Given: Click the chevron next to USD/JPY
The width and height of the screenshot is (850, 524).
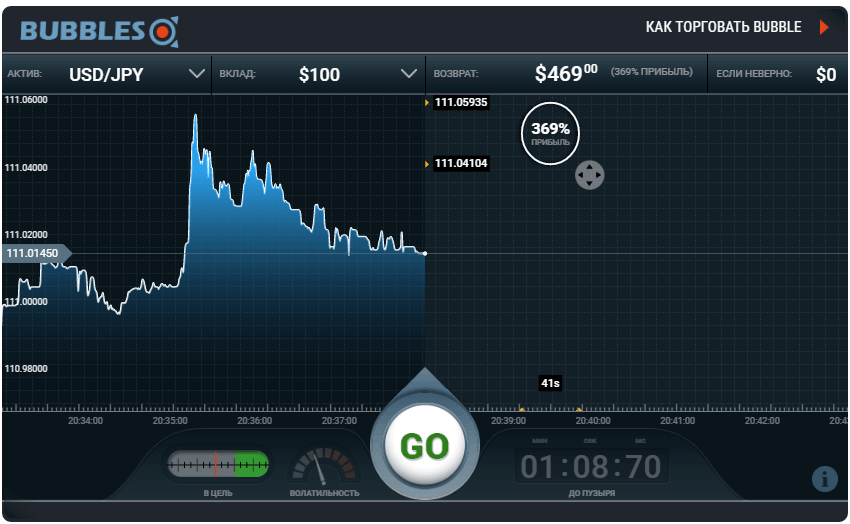Looking at the screenshot, I should coord(197,73).
